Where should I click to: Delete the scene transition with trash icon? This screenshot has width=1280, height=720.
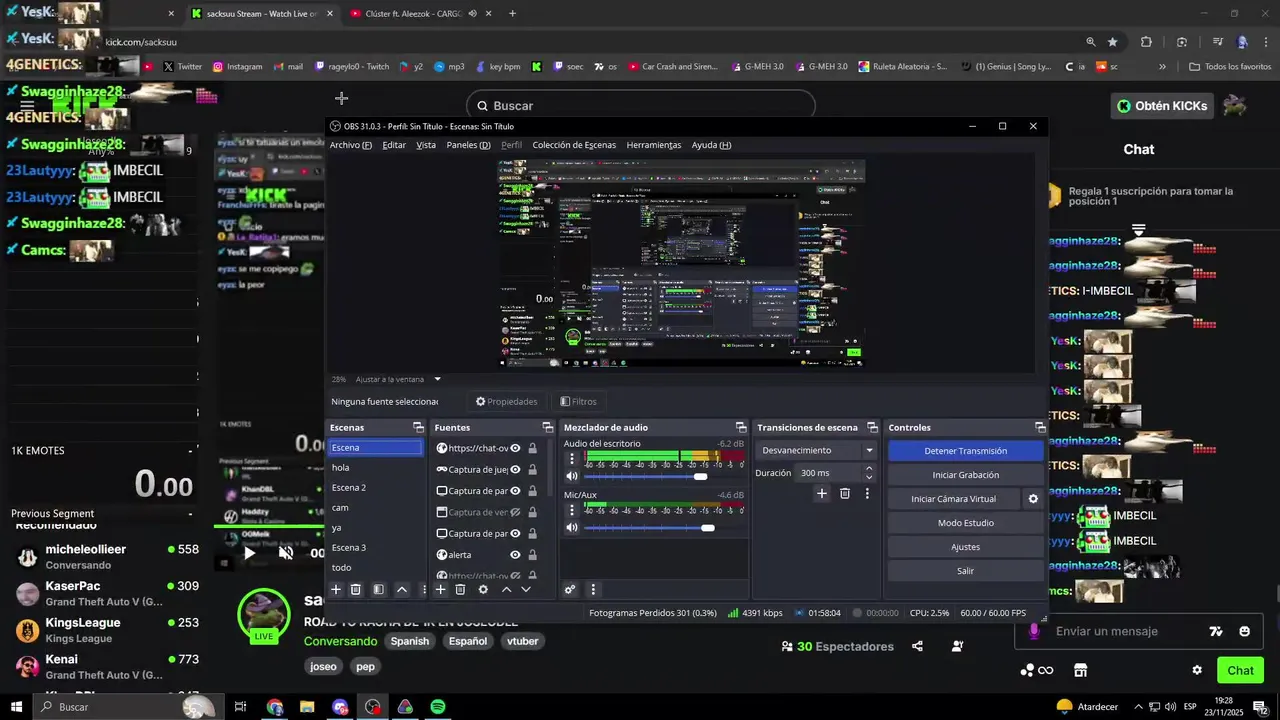(845, 493)
